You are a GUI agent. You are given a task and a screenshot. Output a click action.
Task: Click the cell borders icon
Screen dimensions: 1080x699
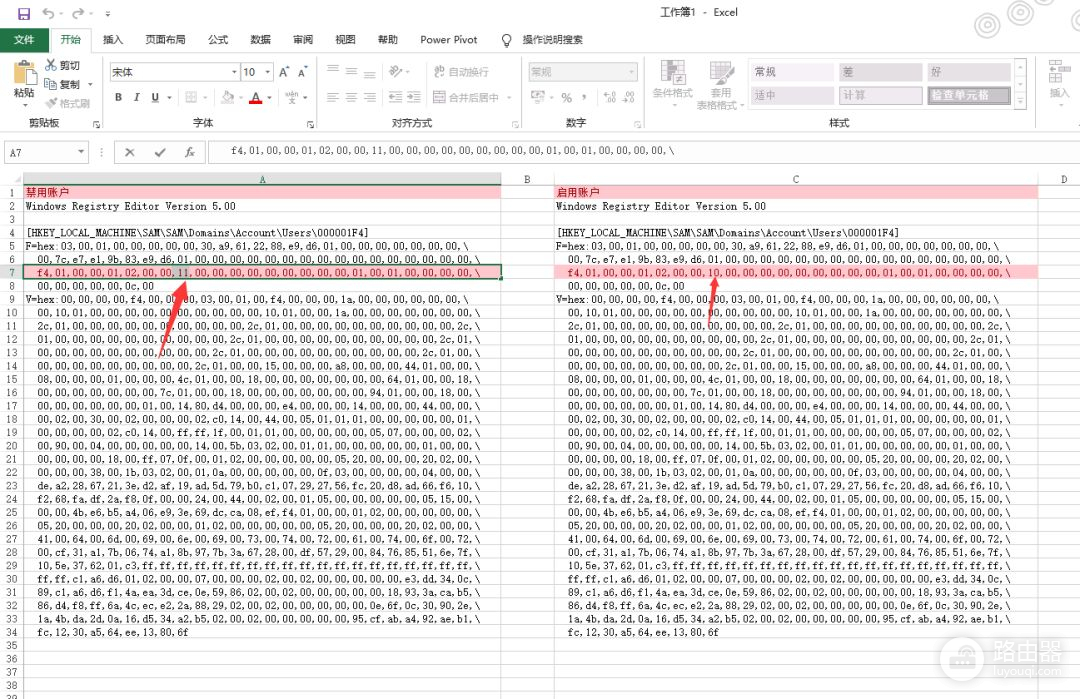[191, 97]
